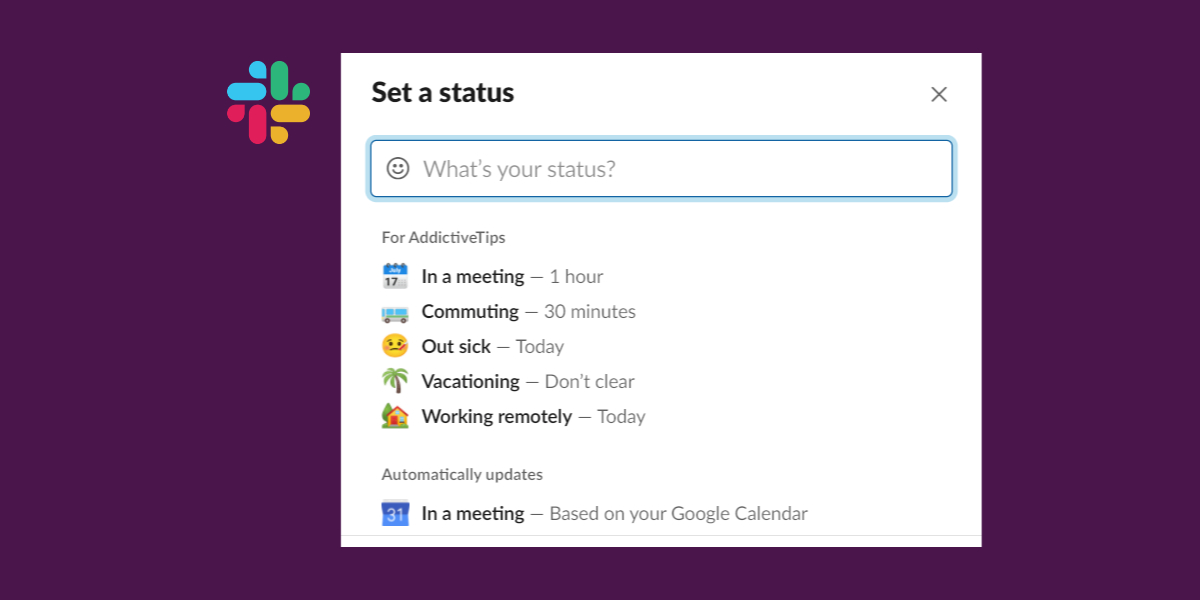Click the house emoji for Working remotely
1200x600 pixels.
pos(395,416)
